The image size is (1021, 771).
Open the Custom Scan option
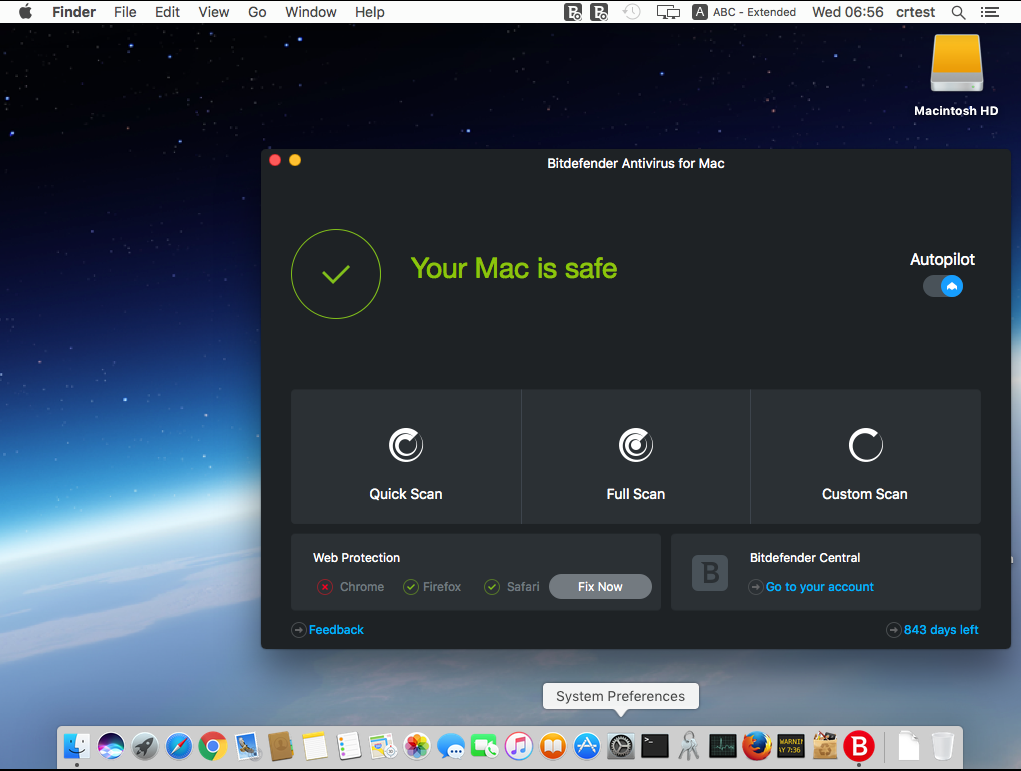click(865, 456)
